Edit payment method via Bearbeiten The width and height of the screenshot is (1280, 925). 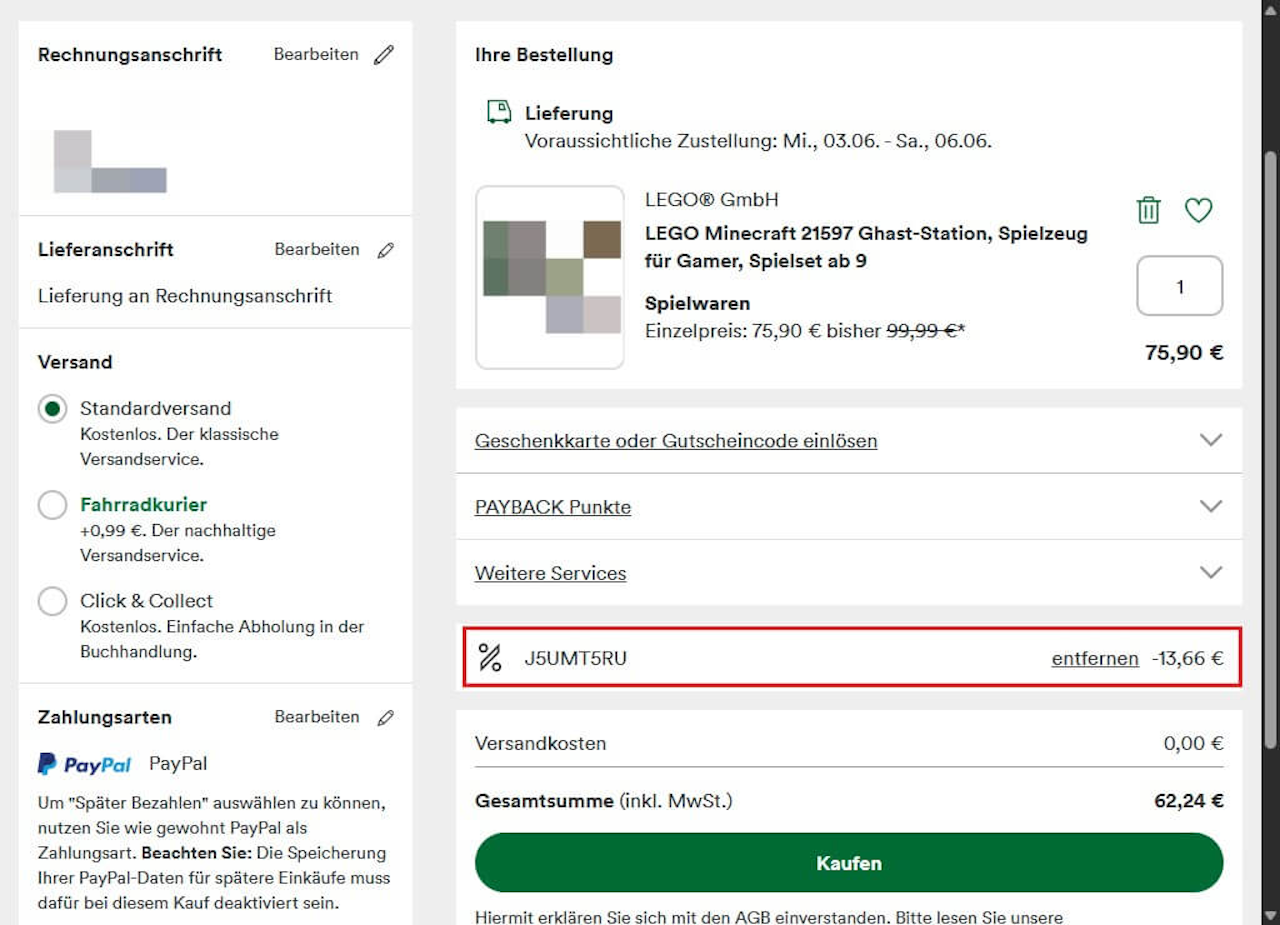tap(317, 717)
